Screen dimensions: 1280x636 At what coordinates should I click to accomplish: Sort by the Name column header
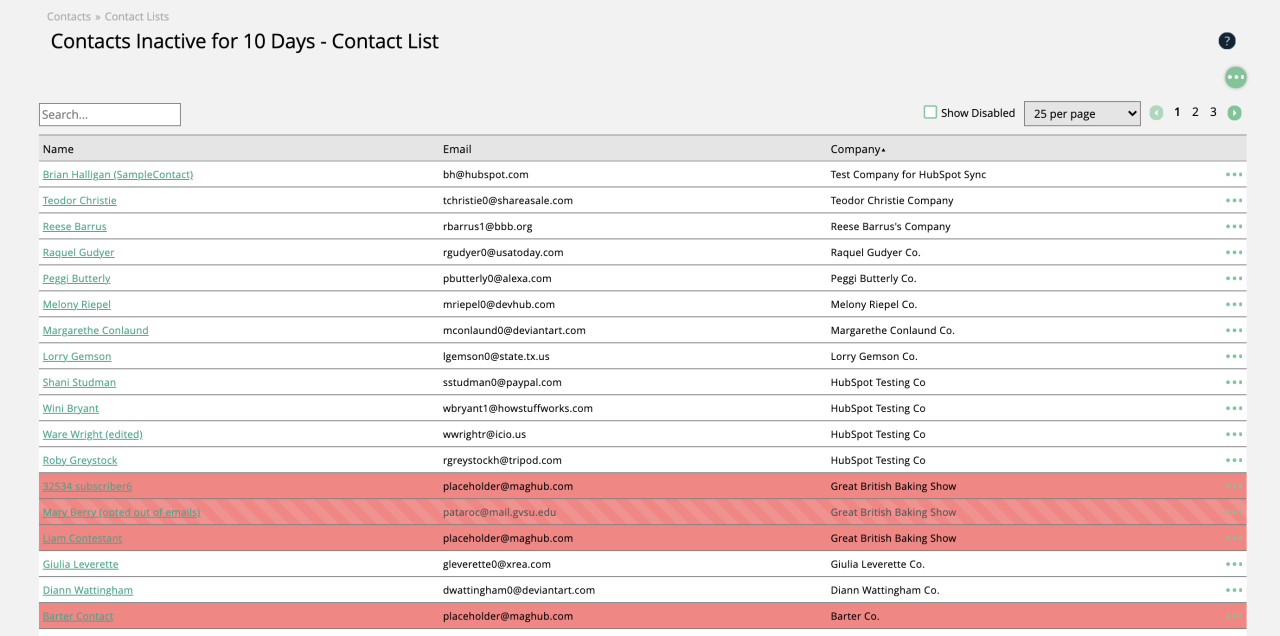point(58,149)
